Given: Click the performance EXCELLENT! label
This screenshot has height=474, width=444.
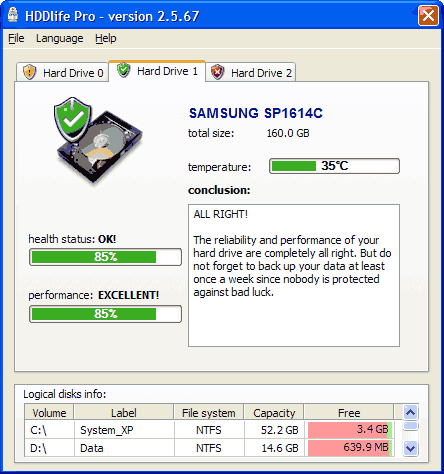Looking at the screenshot, I should pos(94,295).
